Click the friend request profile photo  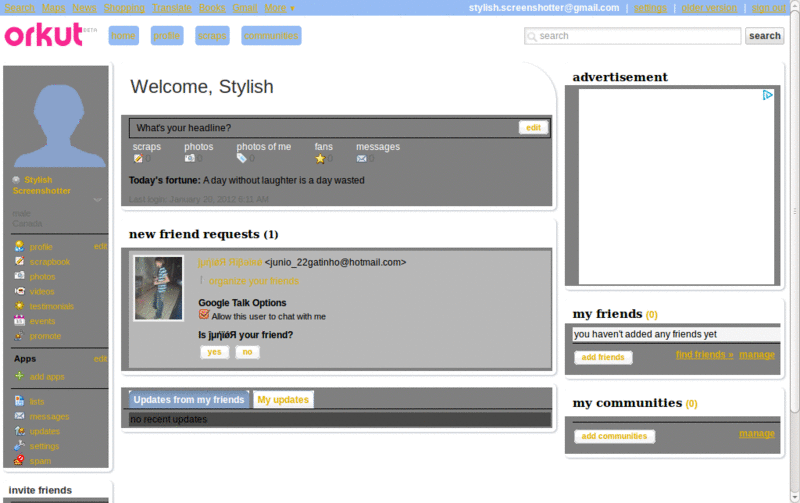coord(159,288)
